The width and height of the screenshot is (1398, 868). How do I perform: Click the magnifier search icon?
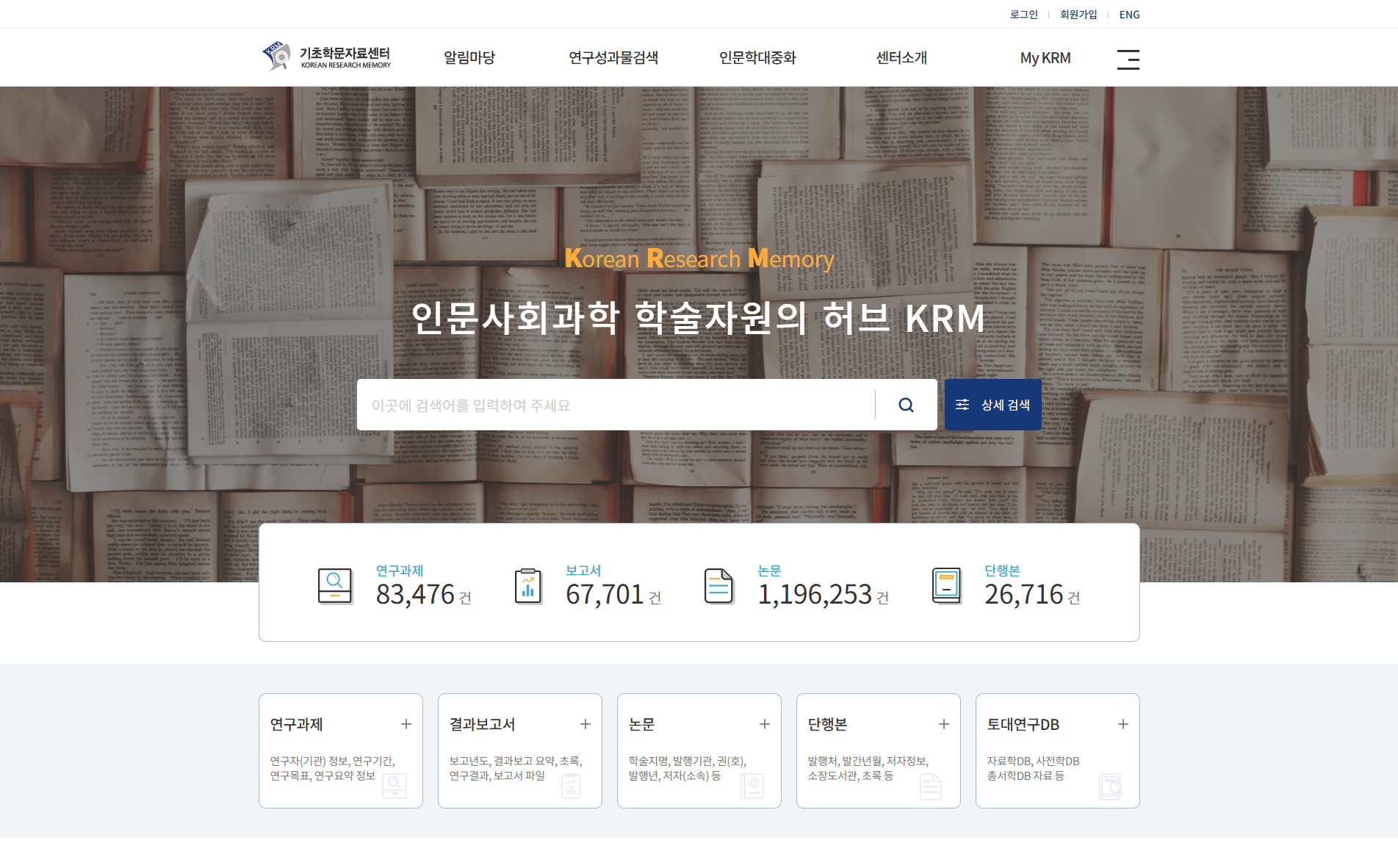coord(906,405)
